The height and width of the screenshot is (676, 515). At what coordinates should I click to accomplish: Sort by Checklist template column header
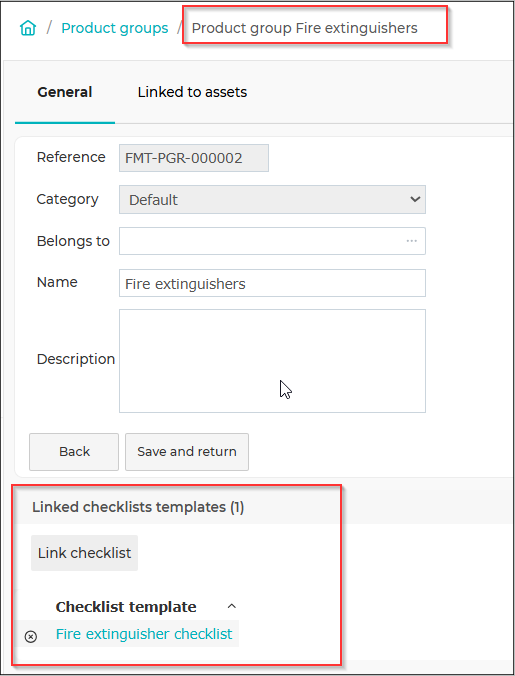126,607
